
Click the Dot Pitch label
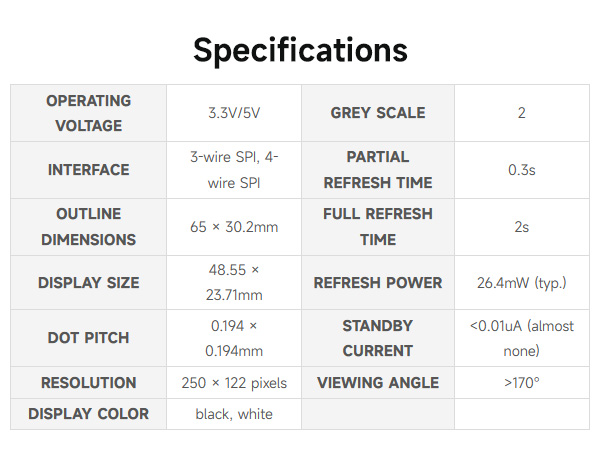(x=89, y=338)
